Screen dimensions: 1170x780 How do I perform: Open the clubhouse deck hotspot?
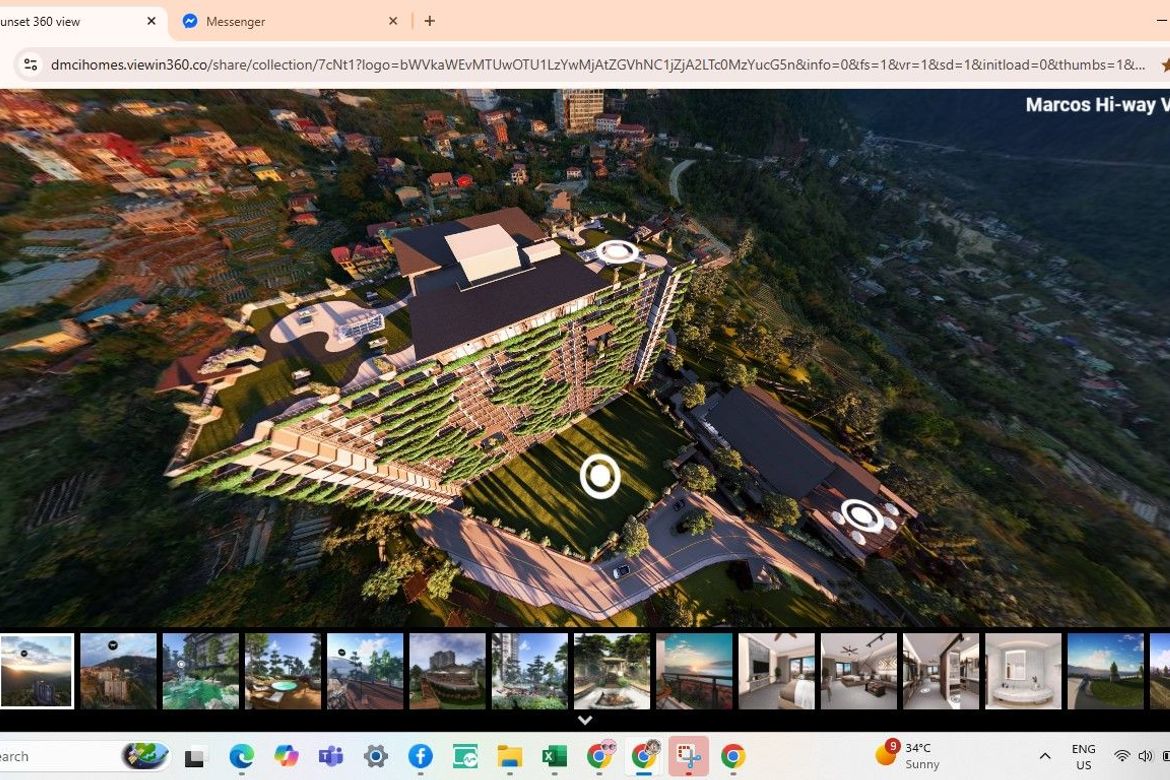pos(863,516)
